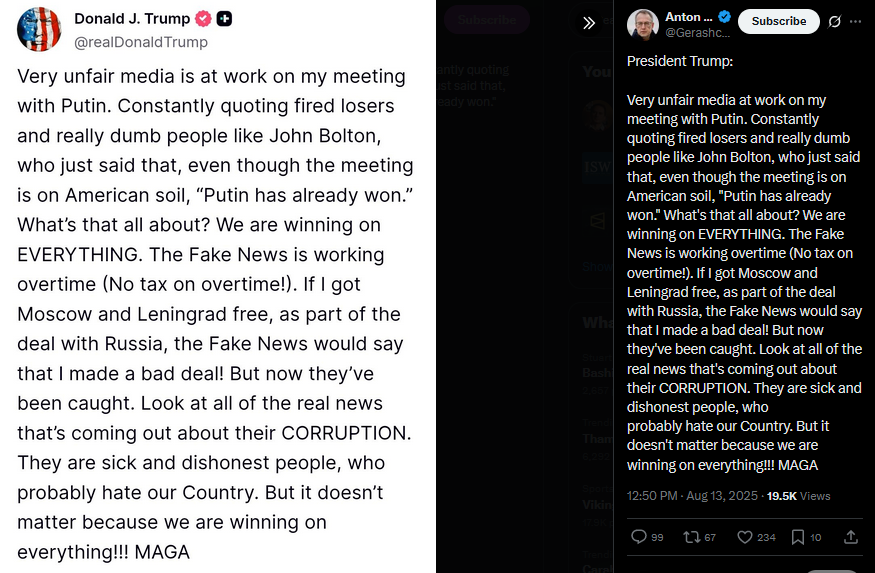The height and width of the screenshot is (573, 875).
Task: Click the black plus badge beside Trump's name
Action: pos(225,19)
